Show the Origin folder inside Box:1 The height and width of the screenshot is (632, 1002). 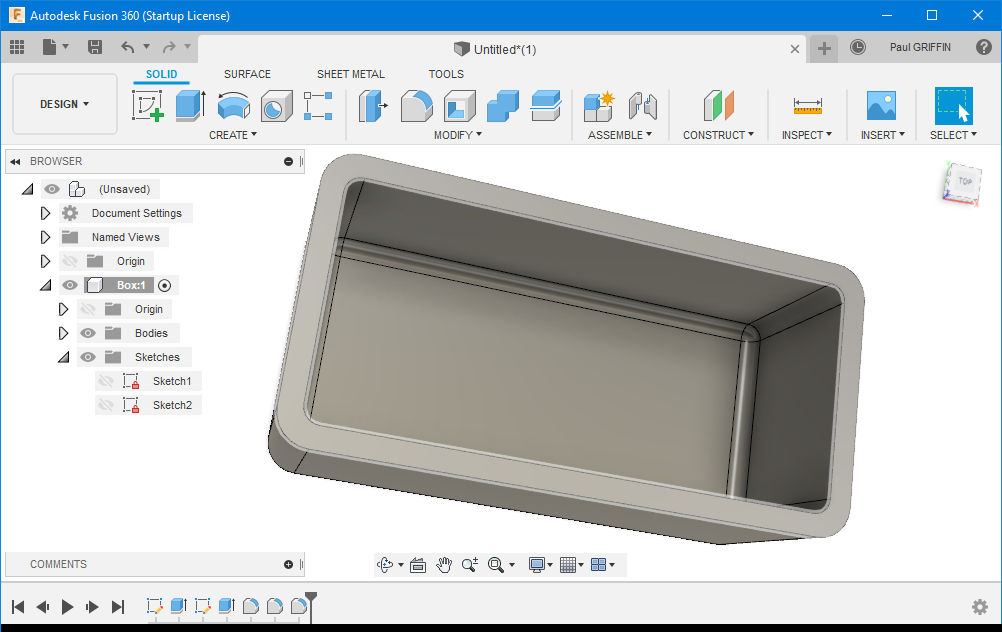point(88,309)
